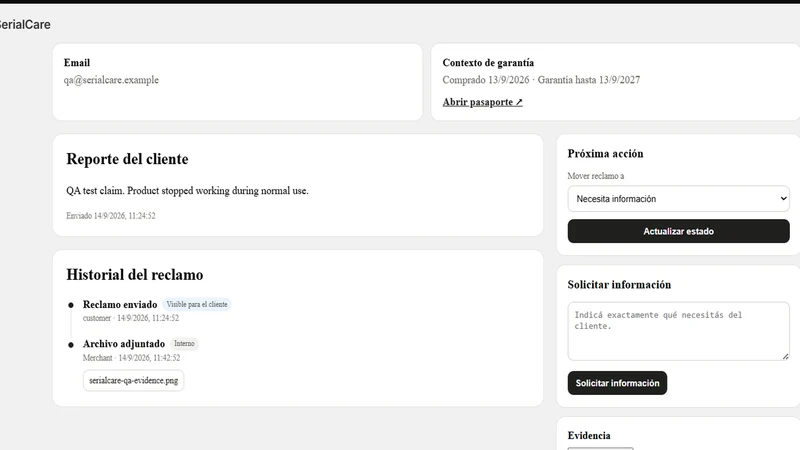Click the 'Email' field label

click(x=77, y=63)
